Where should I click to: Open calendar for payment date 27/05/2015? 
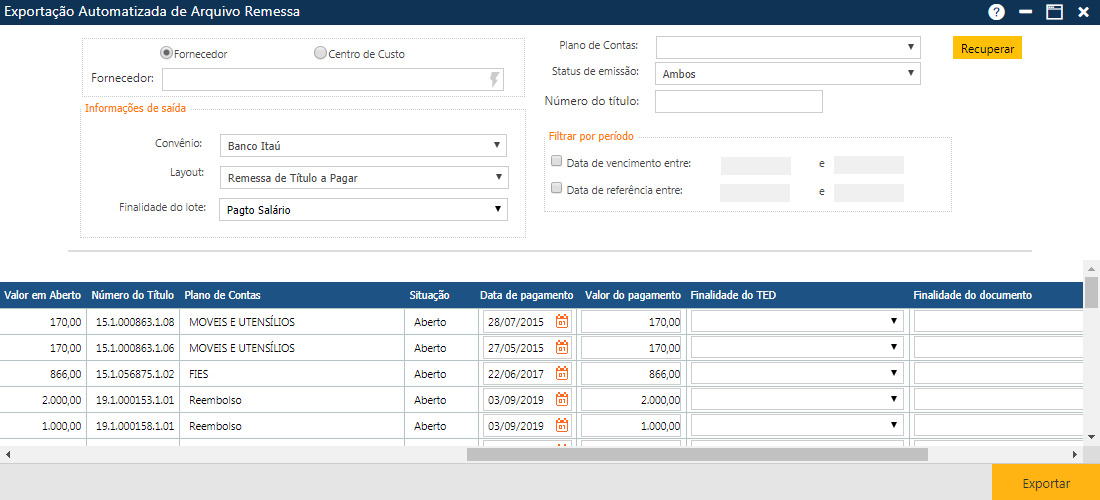coord(562,348)
